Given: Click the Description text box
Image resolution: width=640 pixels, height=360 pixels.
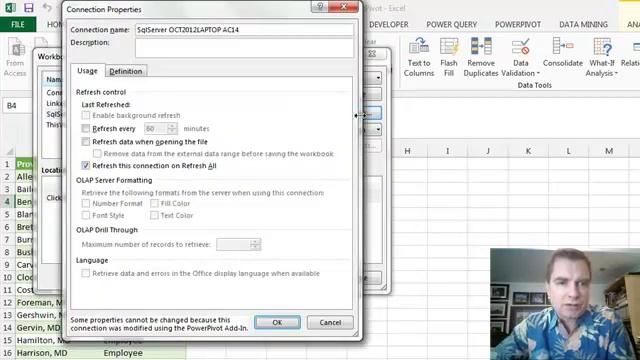Looking at the screenshot, I should click(x=244, y=48).
